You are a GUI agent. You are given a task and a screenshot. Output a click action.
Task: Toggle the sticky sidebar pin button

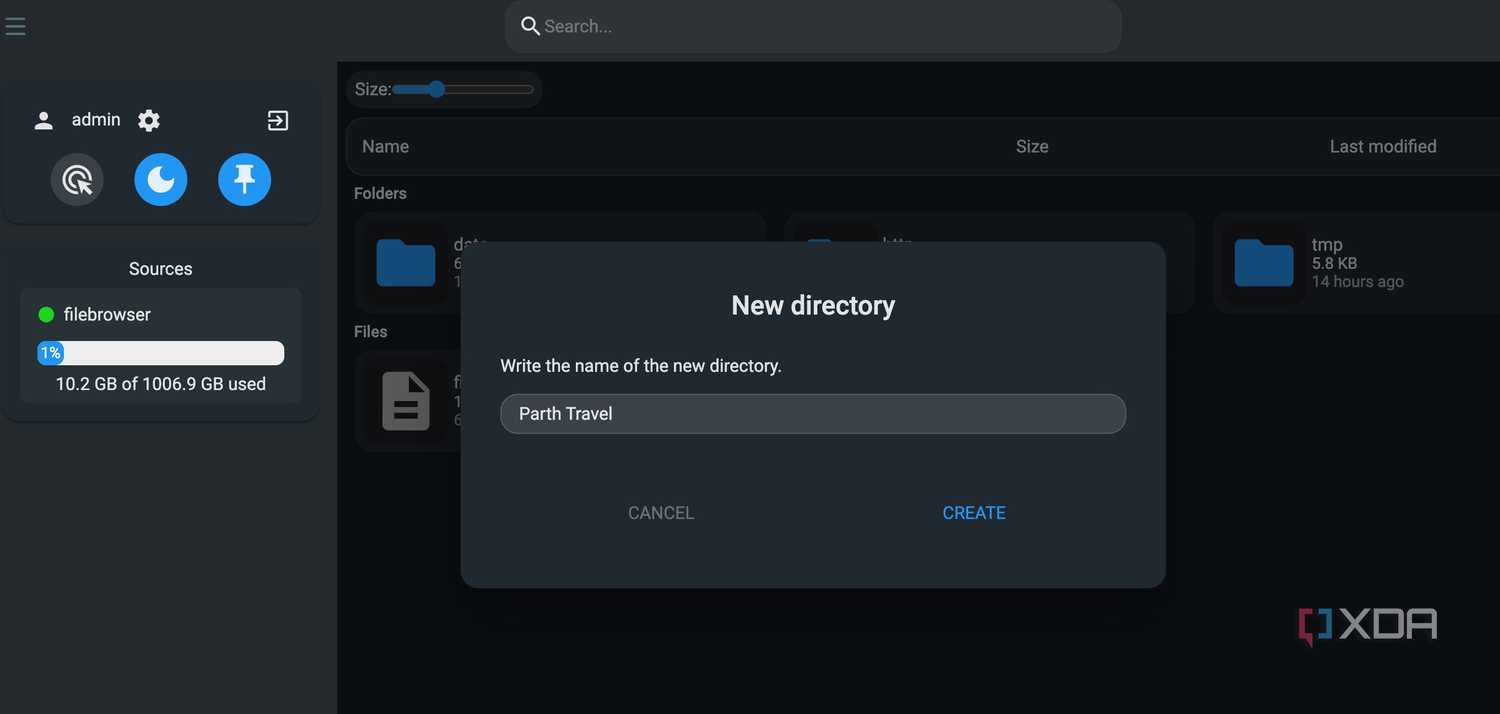click(245, 180)
